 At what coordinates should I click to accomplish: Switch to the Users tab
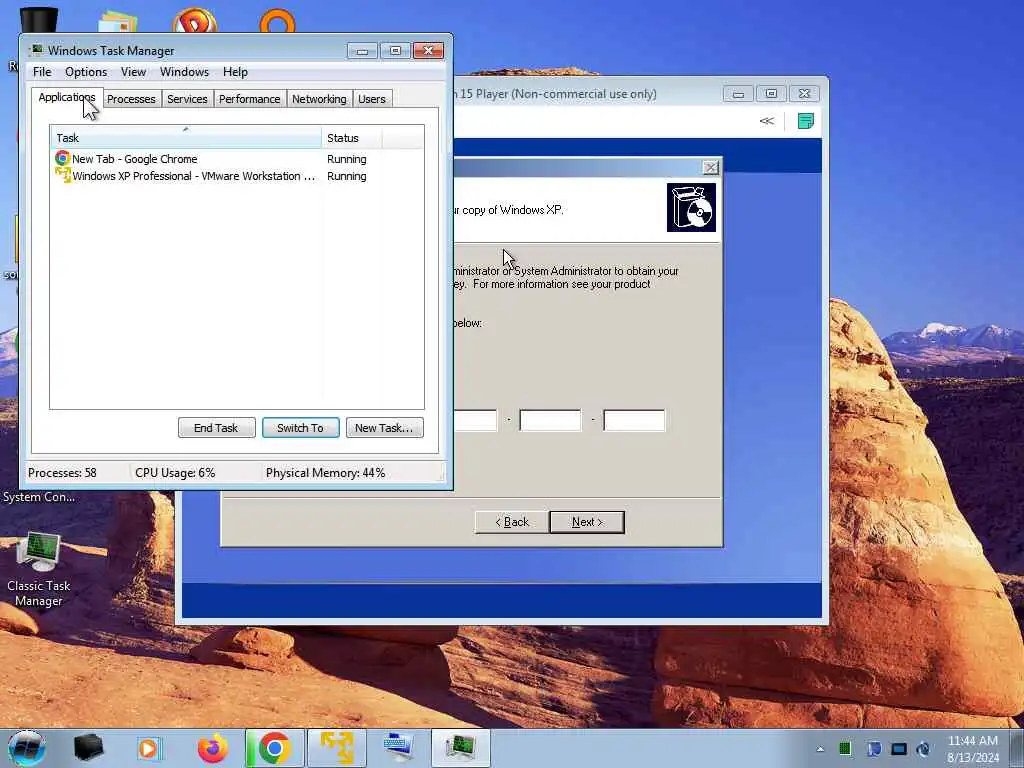(372, 99)
